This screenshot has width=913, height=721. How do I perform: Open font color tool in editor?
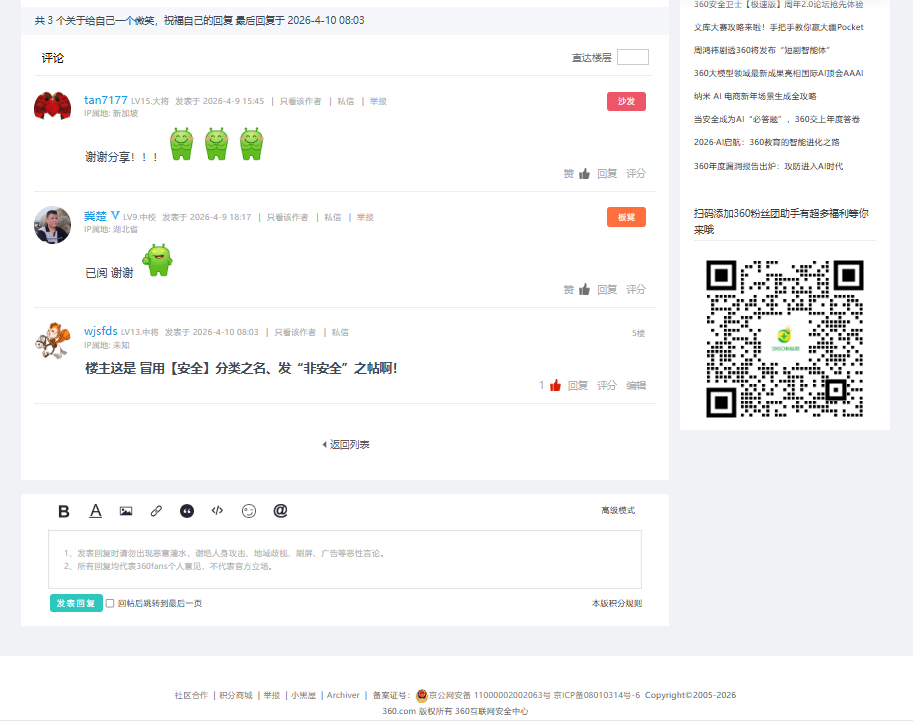coord(95,511)
